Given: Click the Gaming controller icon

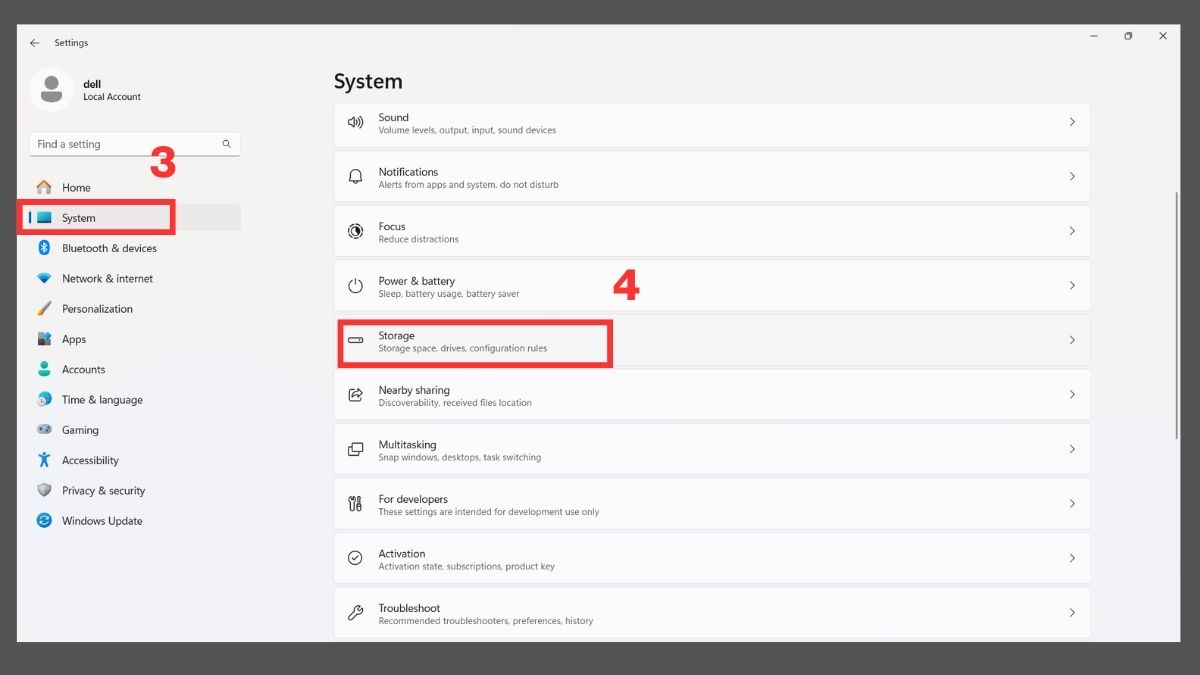Looking at the screenshot, I should click(x=44, y=429).
